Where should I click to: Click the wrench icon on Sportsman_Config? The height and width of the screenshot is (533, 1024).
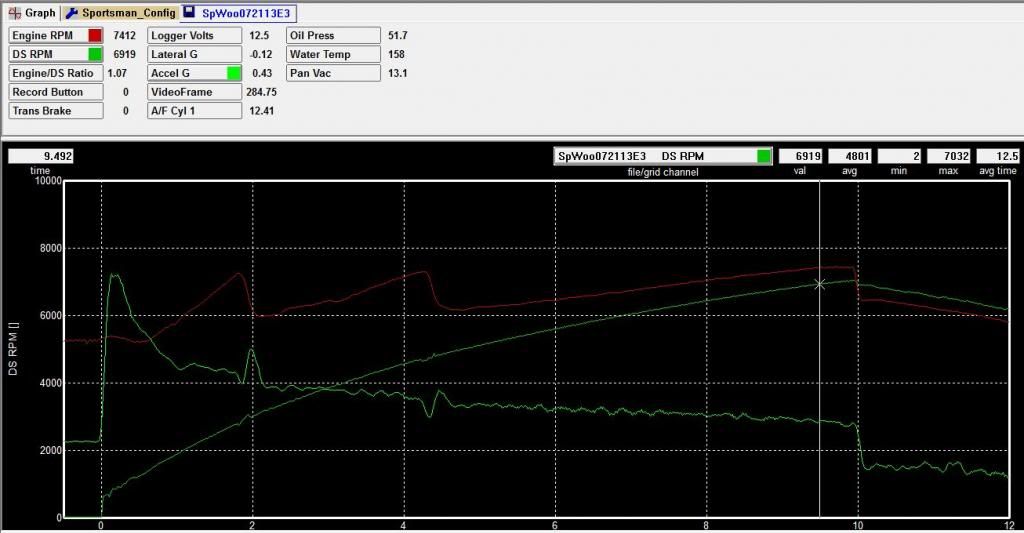click(x=72, y=13)
